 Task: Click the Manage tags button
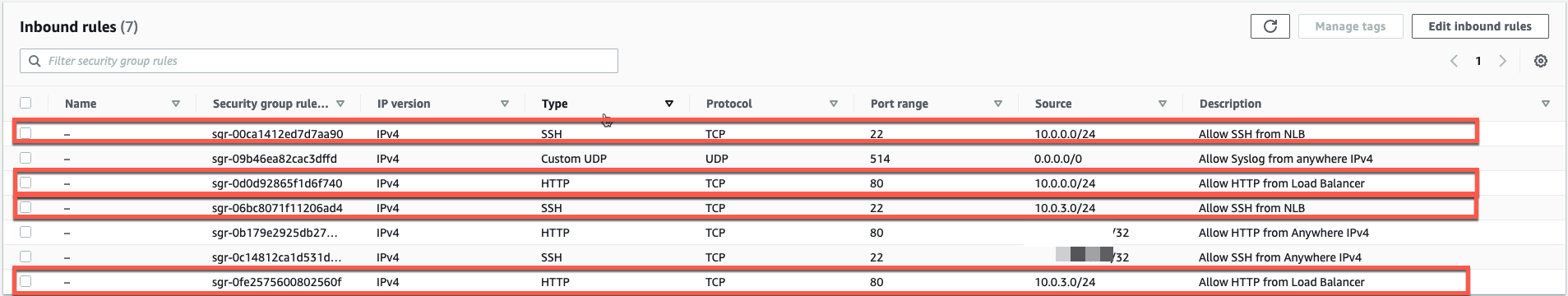click(1350, 26)
